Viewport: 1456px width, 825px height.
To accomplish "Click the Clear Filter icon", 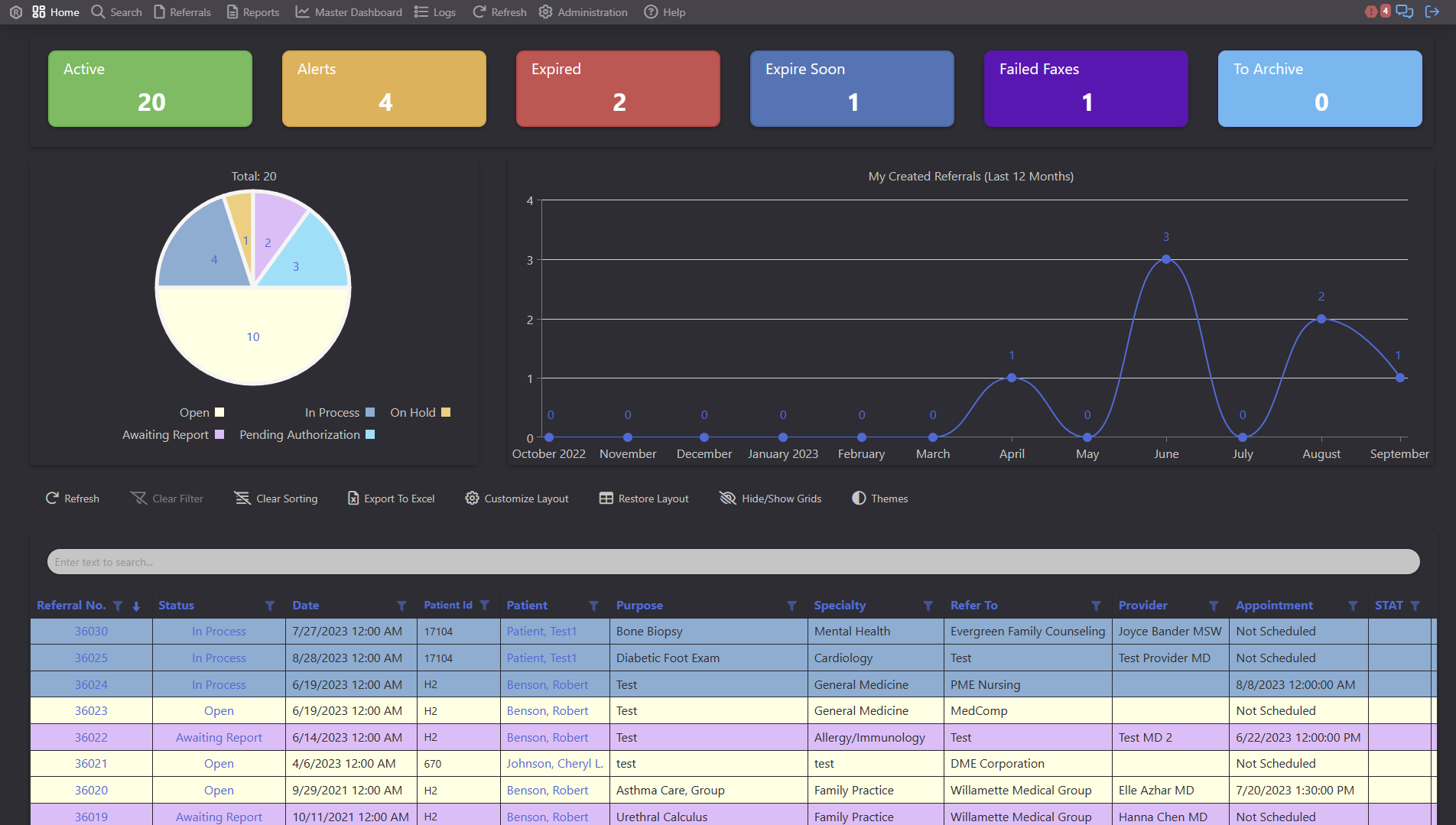I will tap(138, 499).
